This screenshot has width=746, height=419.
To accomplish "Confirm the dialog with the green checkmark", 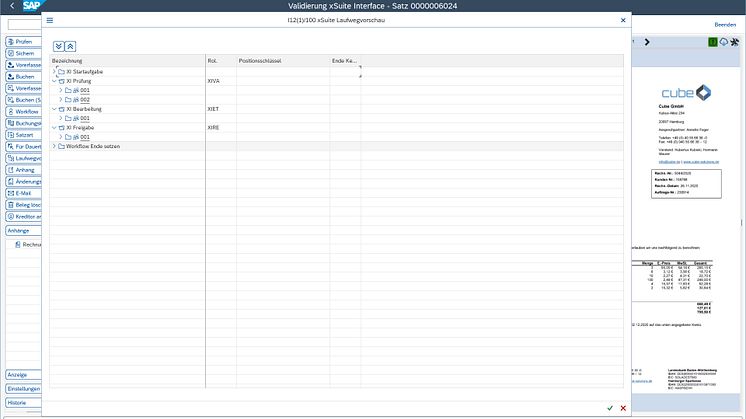I will 610,408.
